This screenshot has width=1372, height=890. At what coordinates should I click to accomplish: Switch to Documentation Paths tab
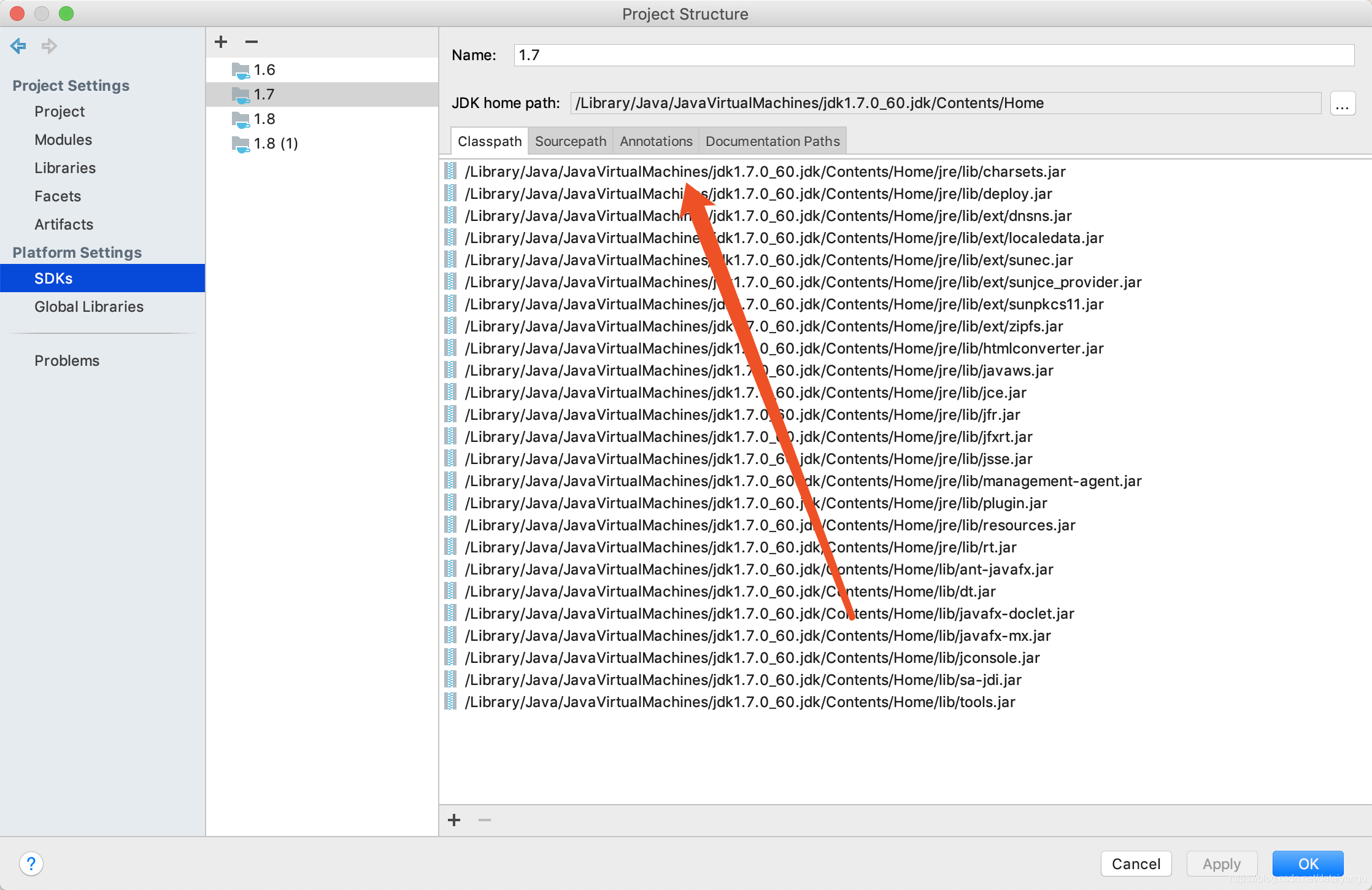pyautogui.click(x=772, y=141)
